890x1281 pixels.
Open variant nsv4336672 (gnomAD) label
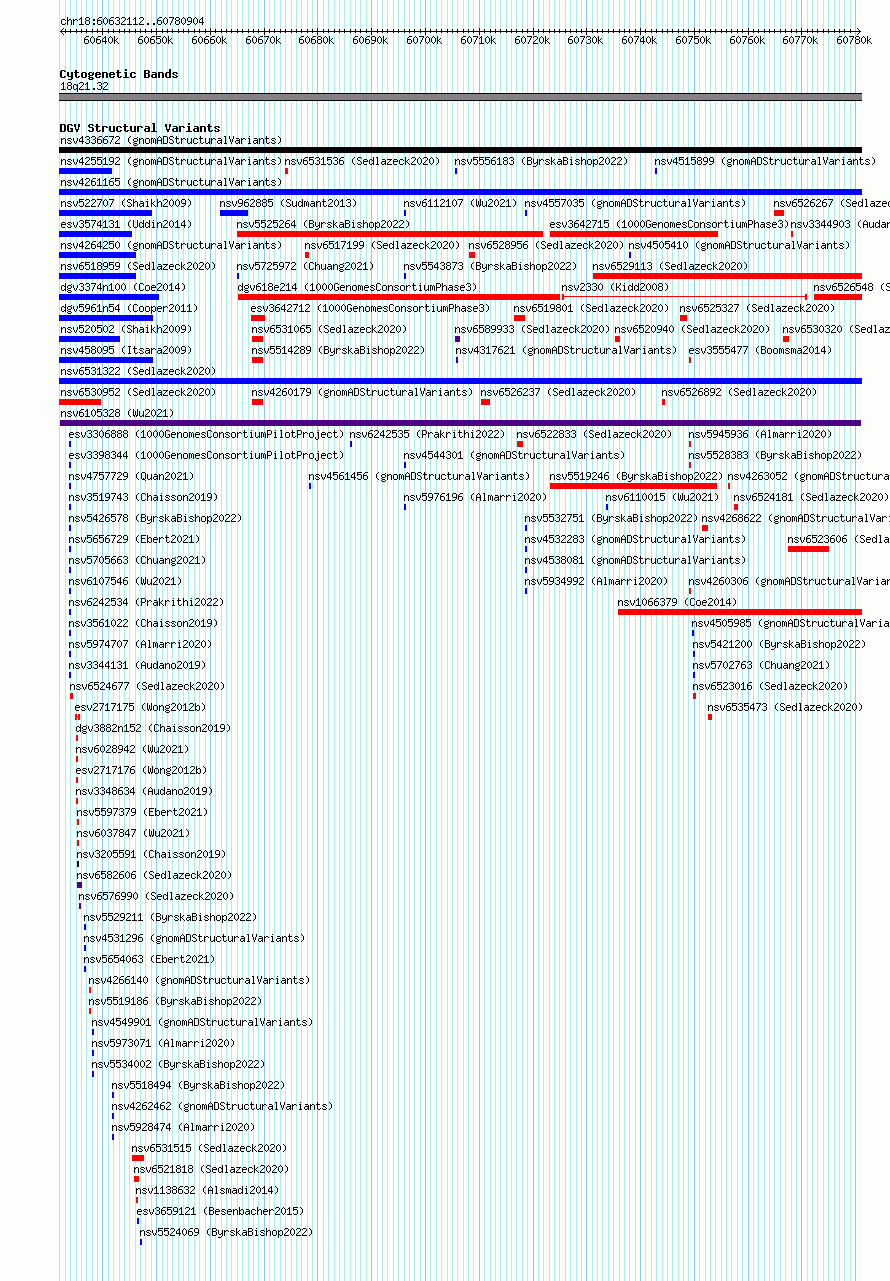(x=171, y=140)
